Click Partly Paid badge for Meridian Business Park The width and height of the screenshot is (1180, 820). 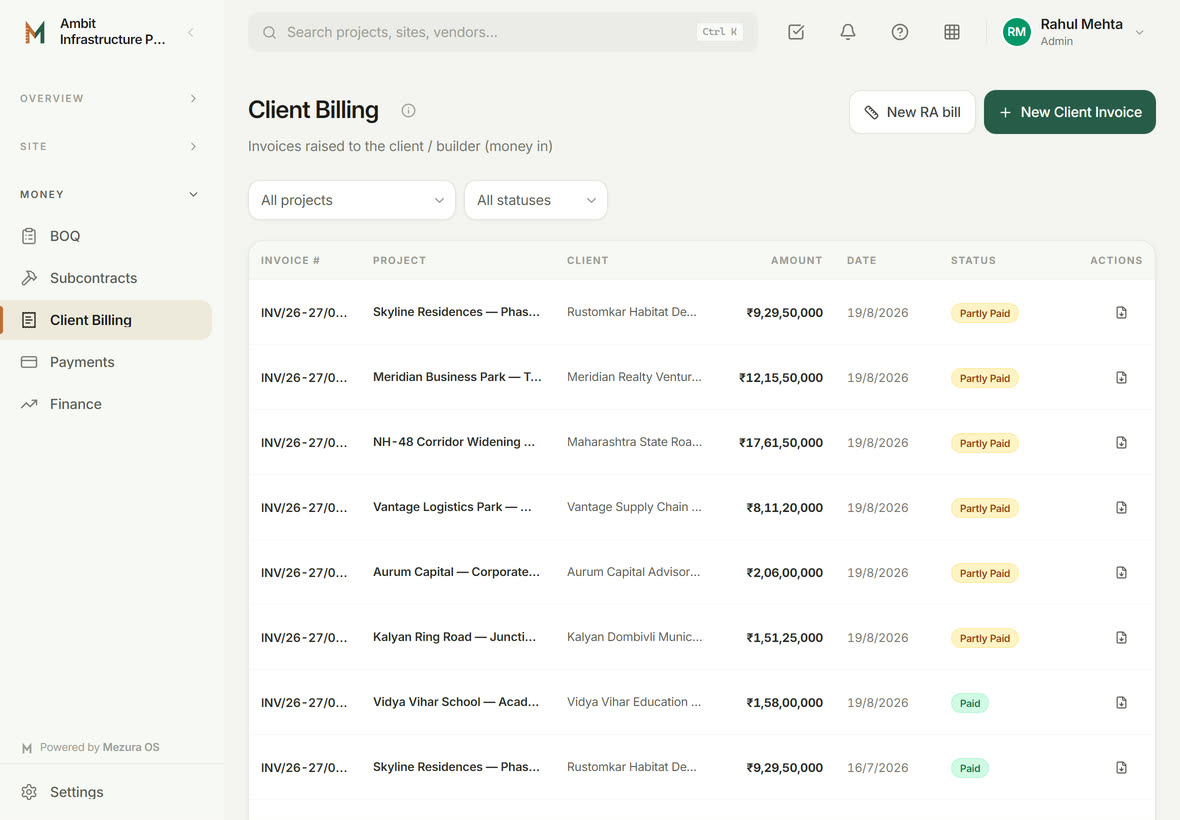pos(984,378)
